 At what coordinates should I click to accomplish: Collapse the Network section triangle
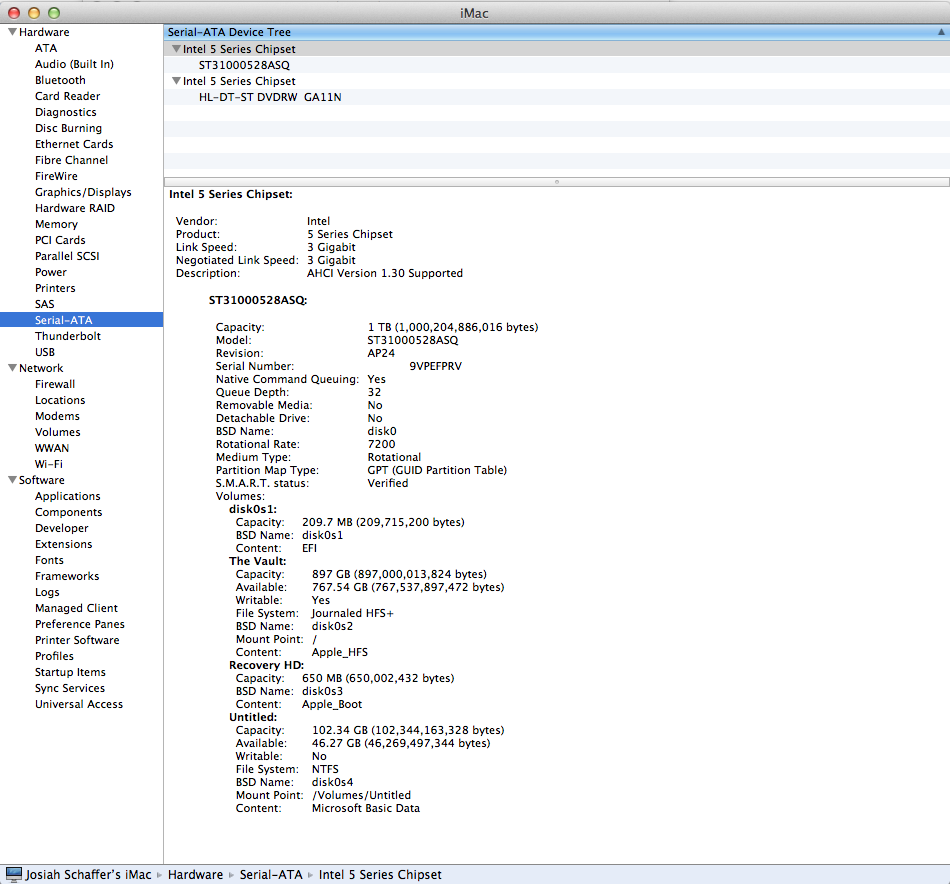coord(12,368)
